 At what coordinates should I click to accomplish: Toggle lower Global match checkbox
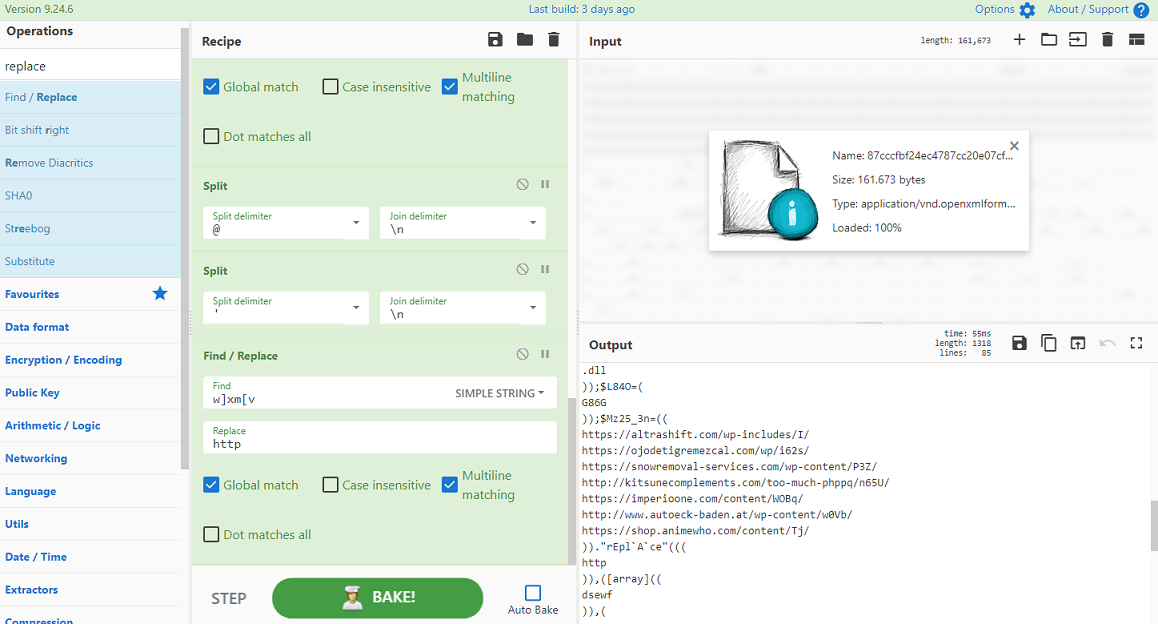click(x=211, y=484)
